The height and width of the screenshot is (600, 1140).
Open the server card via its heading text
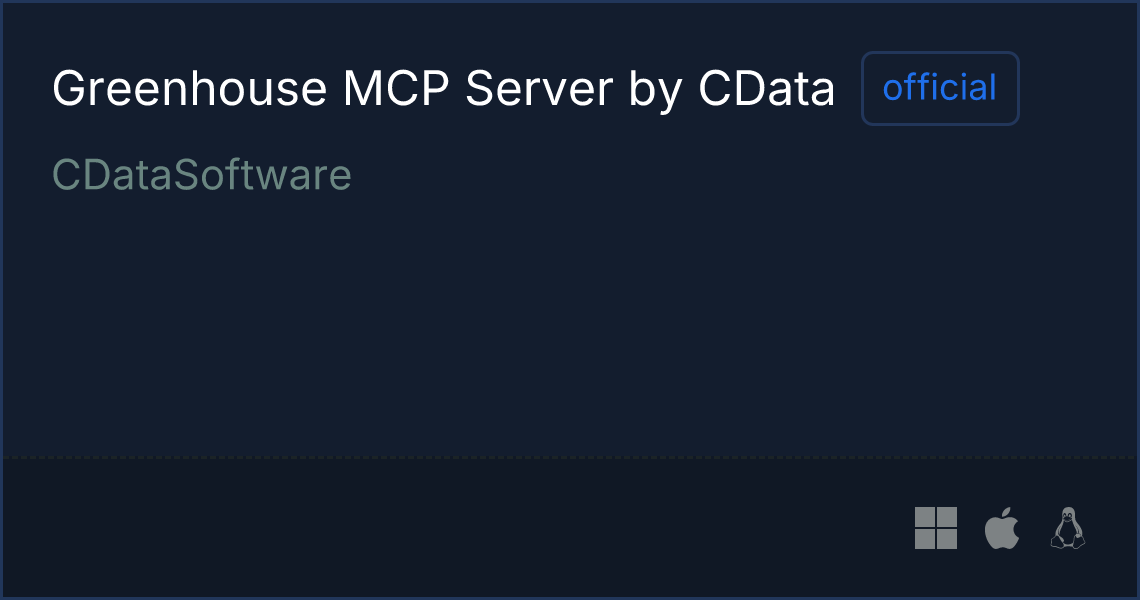pyautogui.click(x=443, y=89)
